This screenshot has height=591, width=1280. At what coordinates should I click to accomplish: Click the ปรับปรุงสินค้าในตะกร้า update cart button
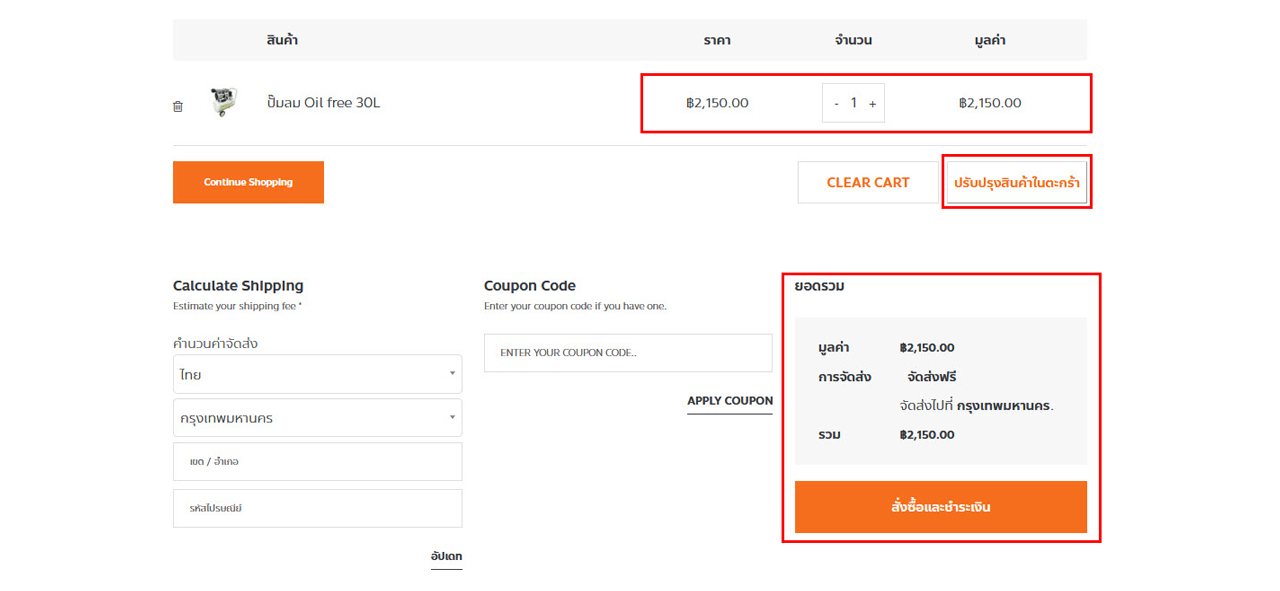(1017, 182)
